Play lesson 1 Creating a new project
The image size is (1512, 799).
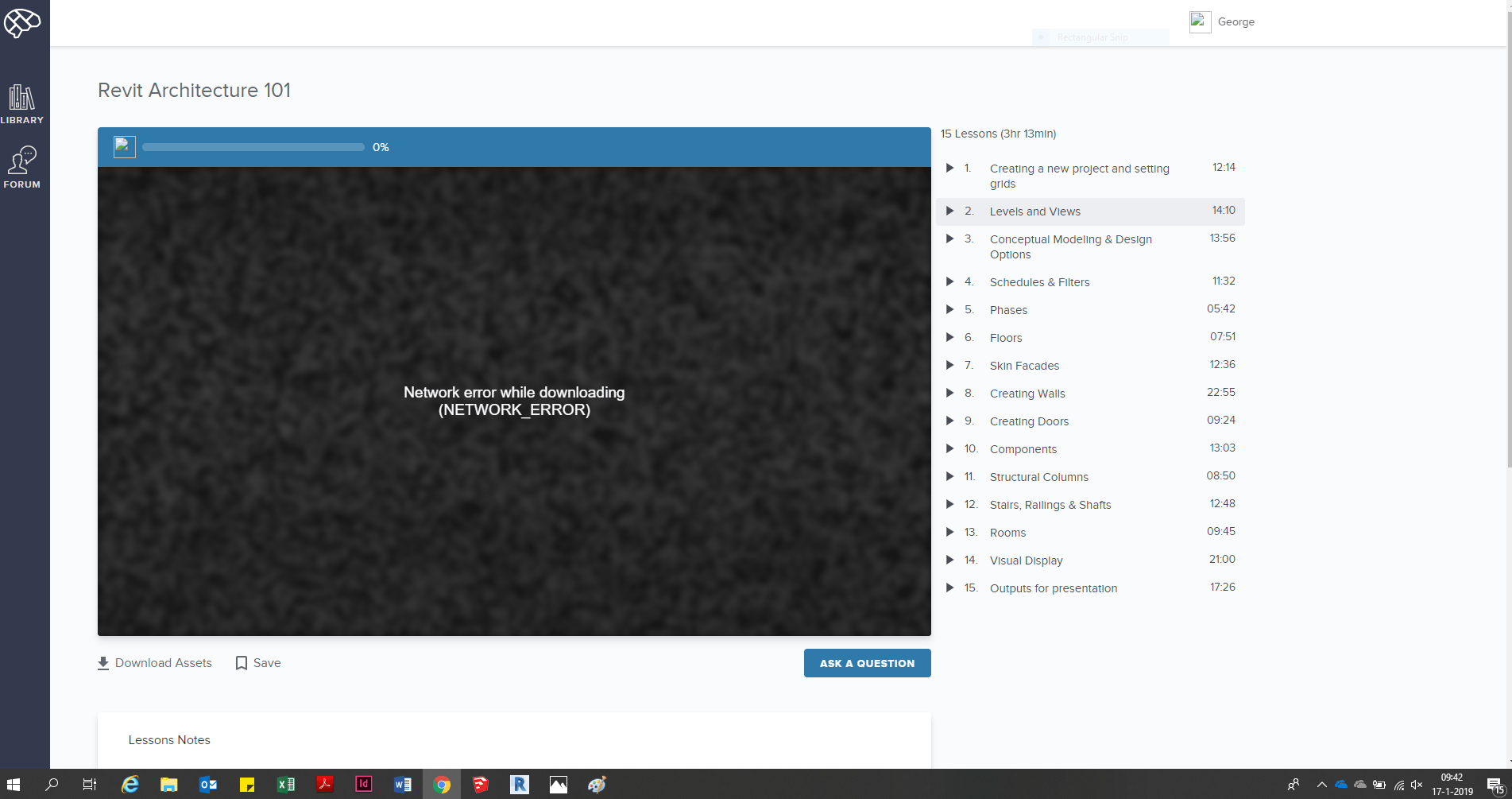click(949, 168)
